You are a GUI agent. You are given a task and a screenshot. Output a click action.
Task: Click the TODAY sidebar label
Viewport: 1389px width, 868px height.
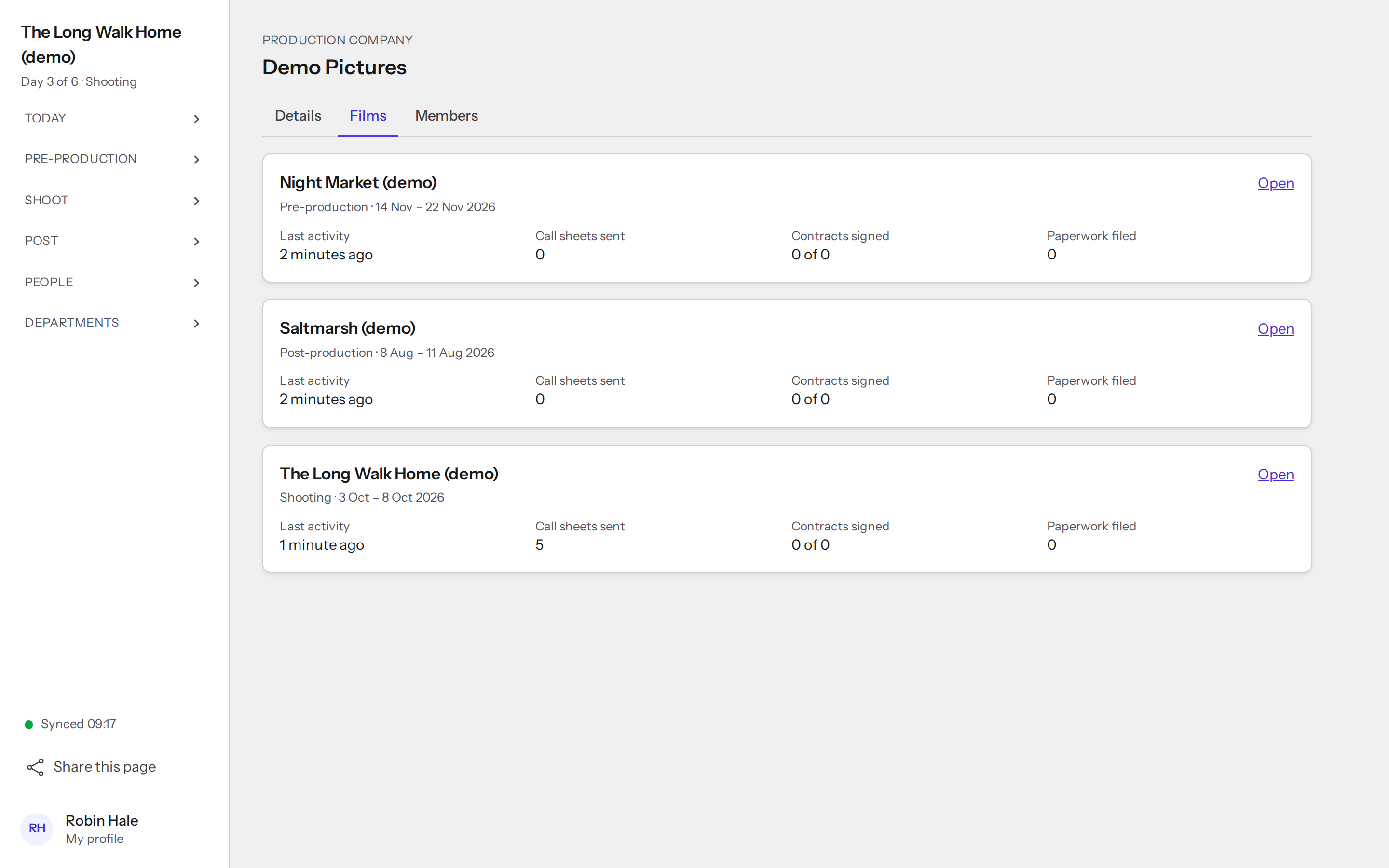(x=45, y=118)
